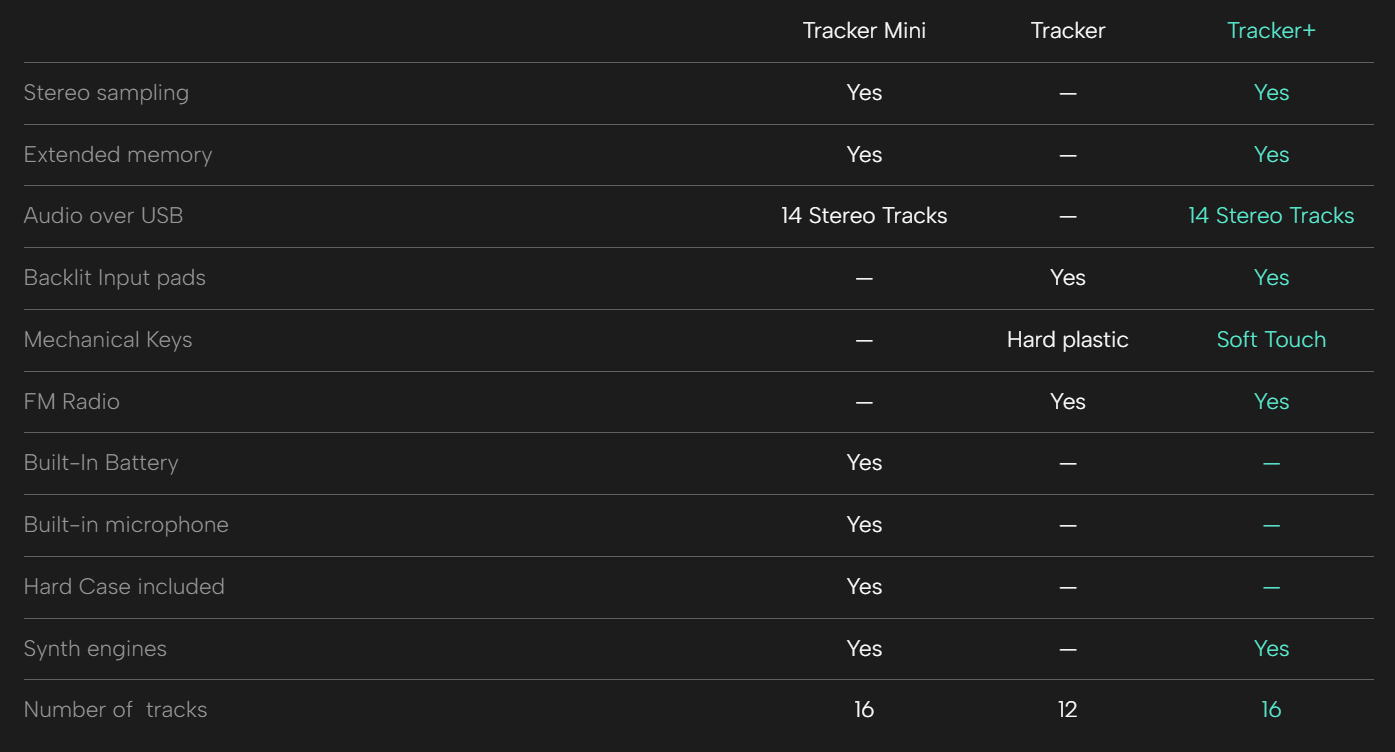Click the Hard plastic value for Tracker

pos(1067,340)
